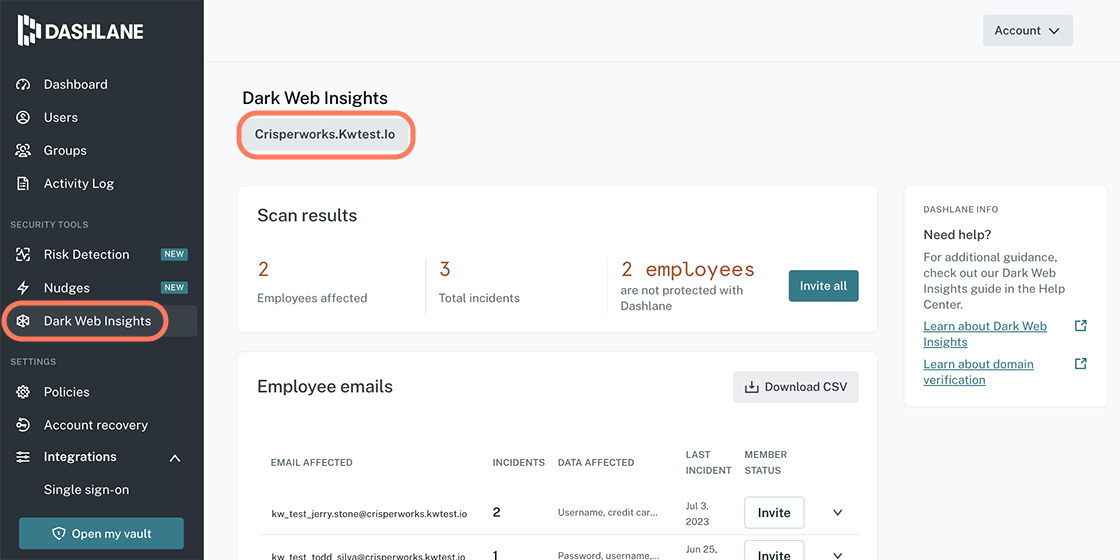Click the Nudges lightning bolt icon
The width and height of the screenshot is (1120, 560).
coord(24,288)
